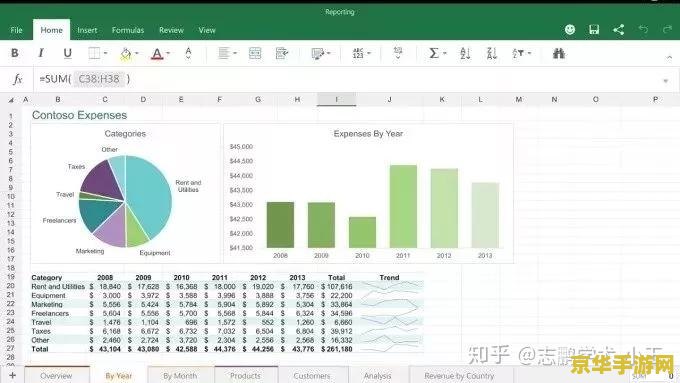Expand the formula bar arrow
Image resolution: width=680 pixels, height=383 pixels.
pos(666,81)
